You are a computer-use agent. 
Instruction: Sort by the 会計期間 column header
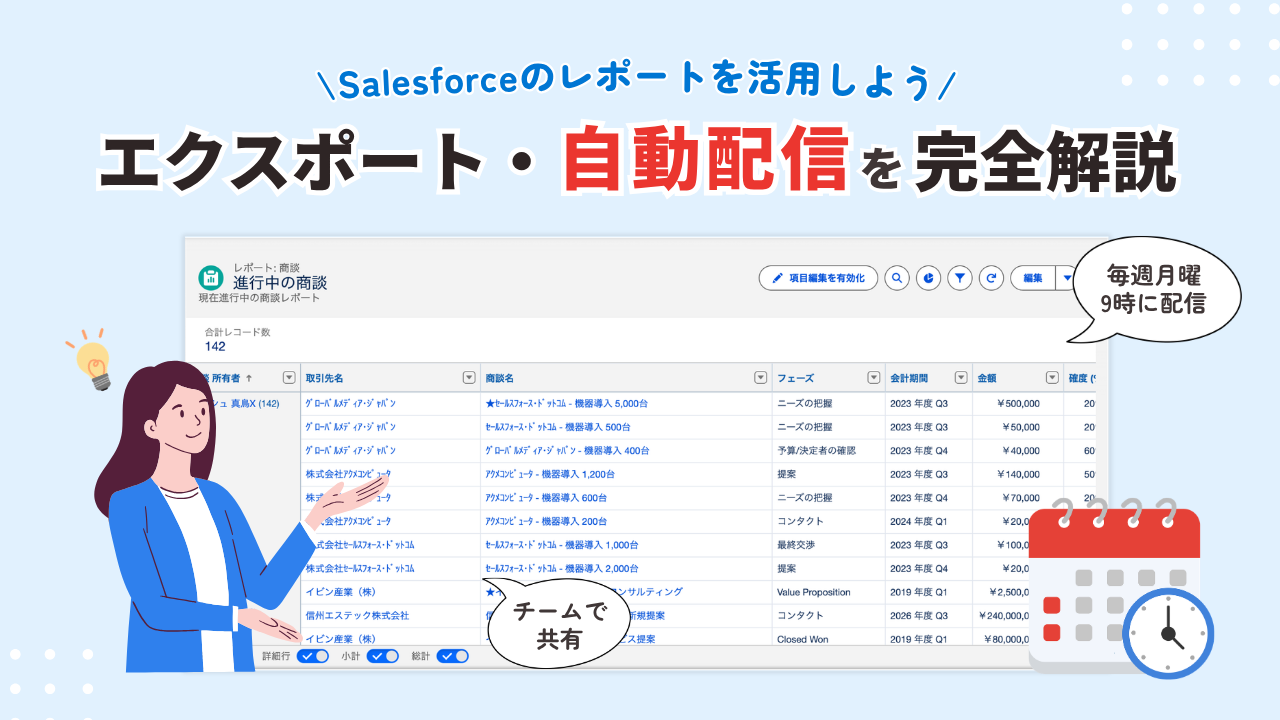[x=909, y=379]
